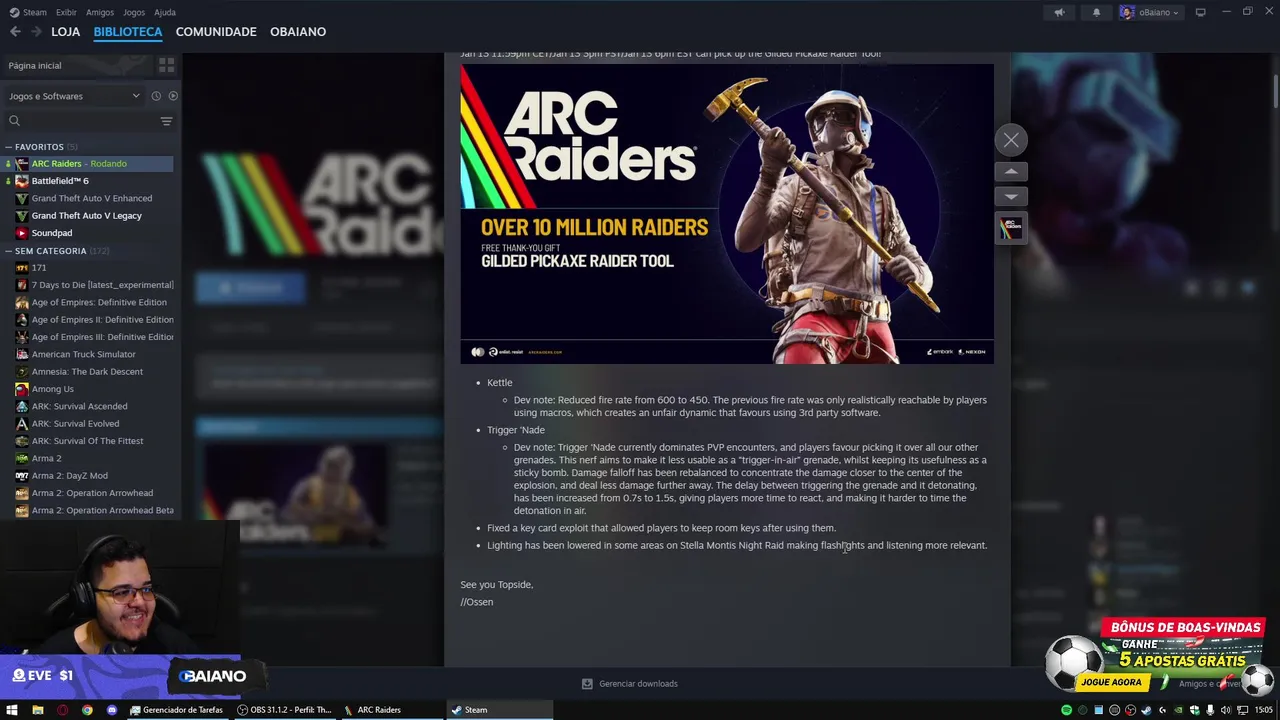Open the OBAIANO profile tab

click(298, 32)
